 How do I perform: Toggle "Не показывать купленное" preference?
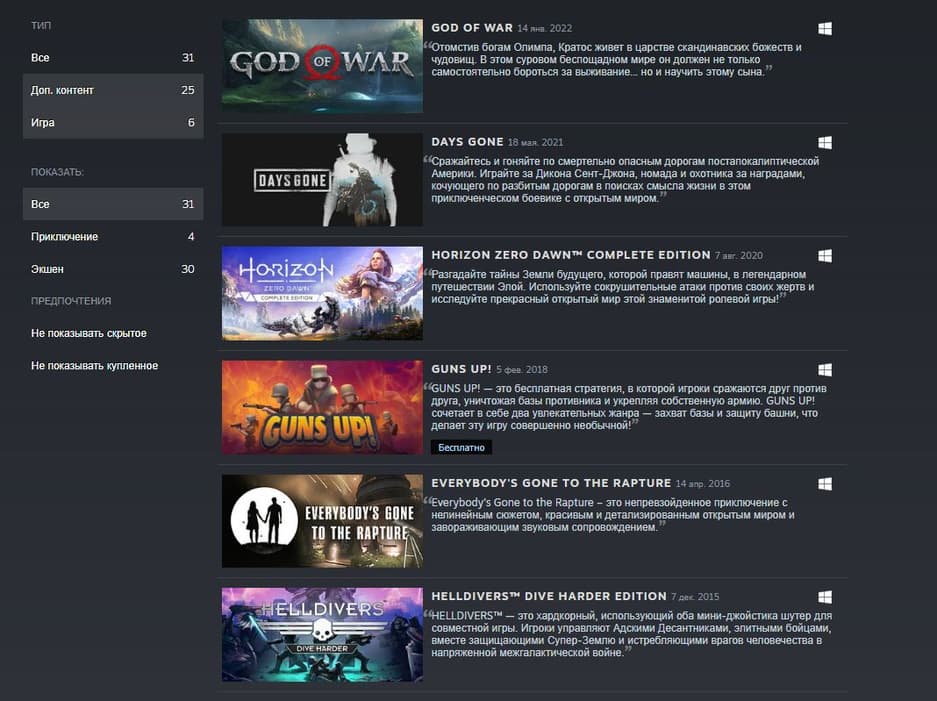pos(94,366)
